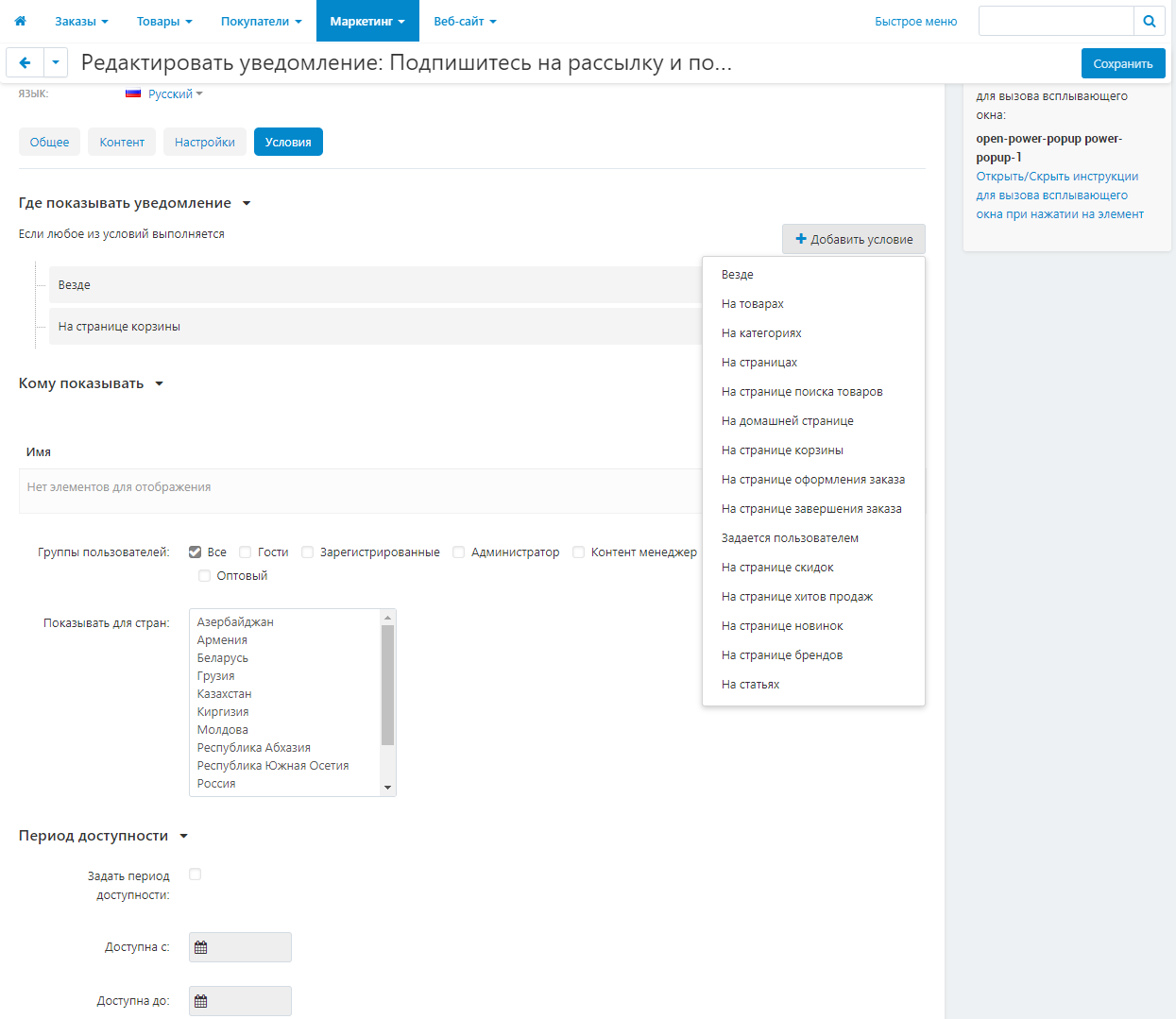
Task: Switch to the Контент tab
Action: (122, 142)
